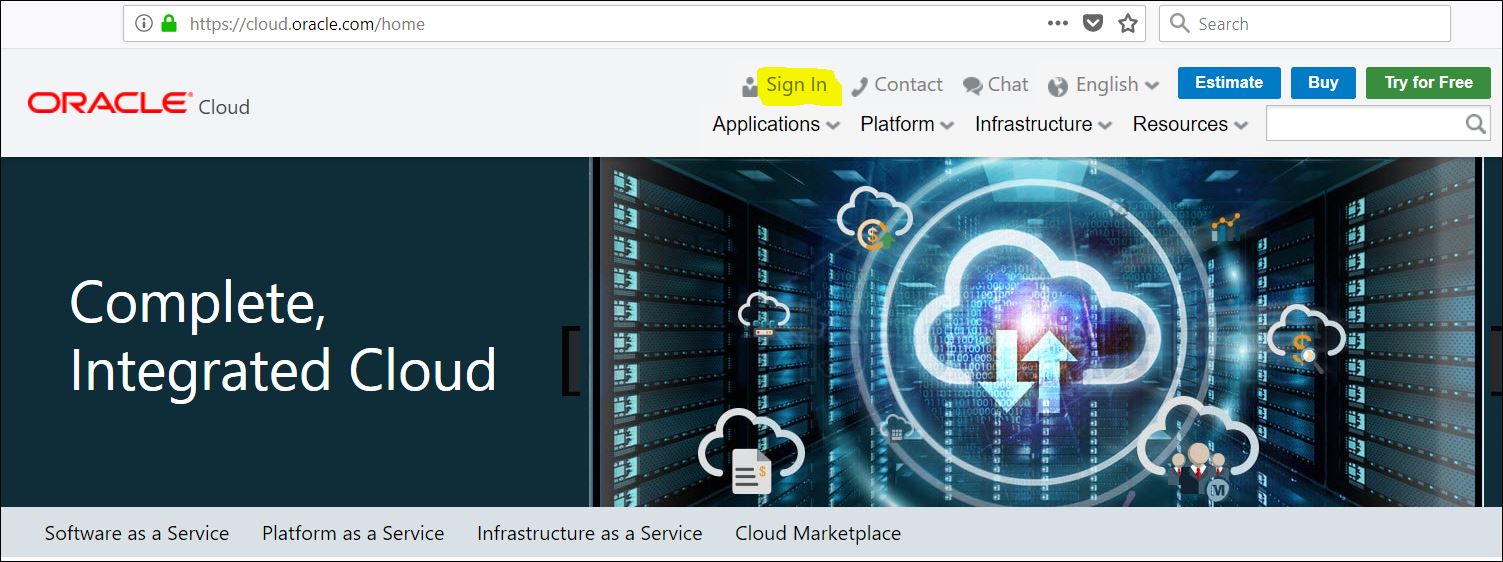Expand the Resources menu
This screenshot has width=1503, height=562.
click(x=1190, y=124)
